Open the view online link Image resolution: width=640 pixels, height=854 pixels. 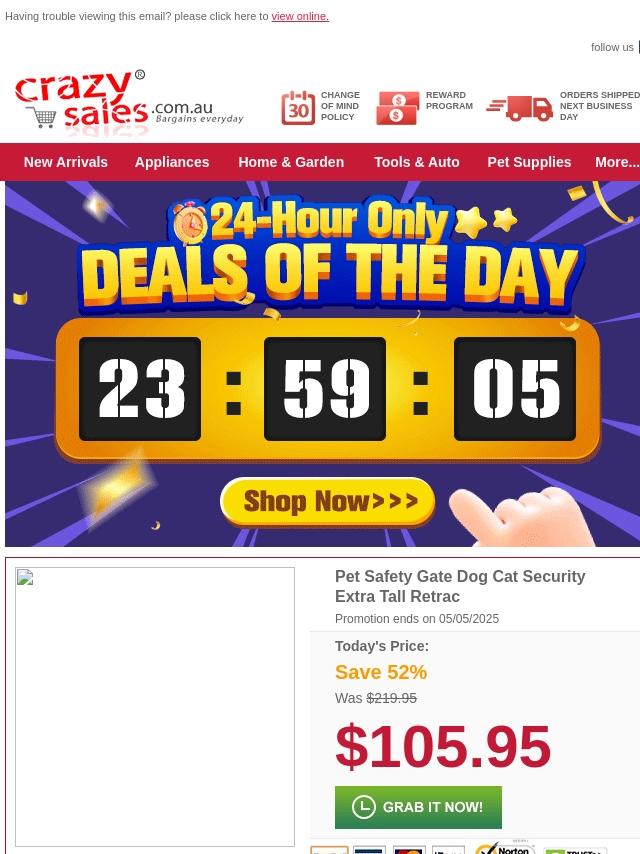[x=300, y=16]
